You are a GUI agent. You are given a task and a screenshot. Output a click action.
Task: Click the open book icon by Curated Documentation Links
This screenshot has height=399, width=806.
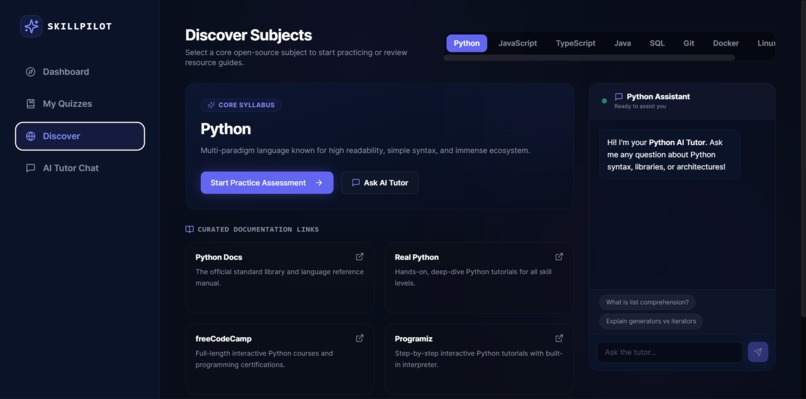click(189, 229)
